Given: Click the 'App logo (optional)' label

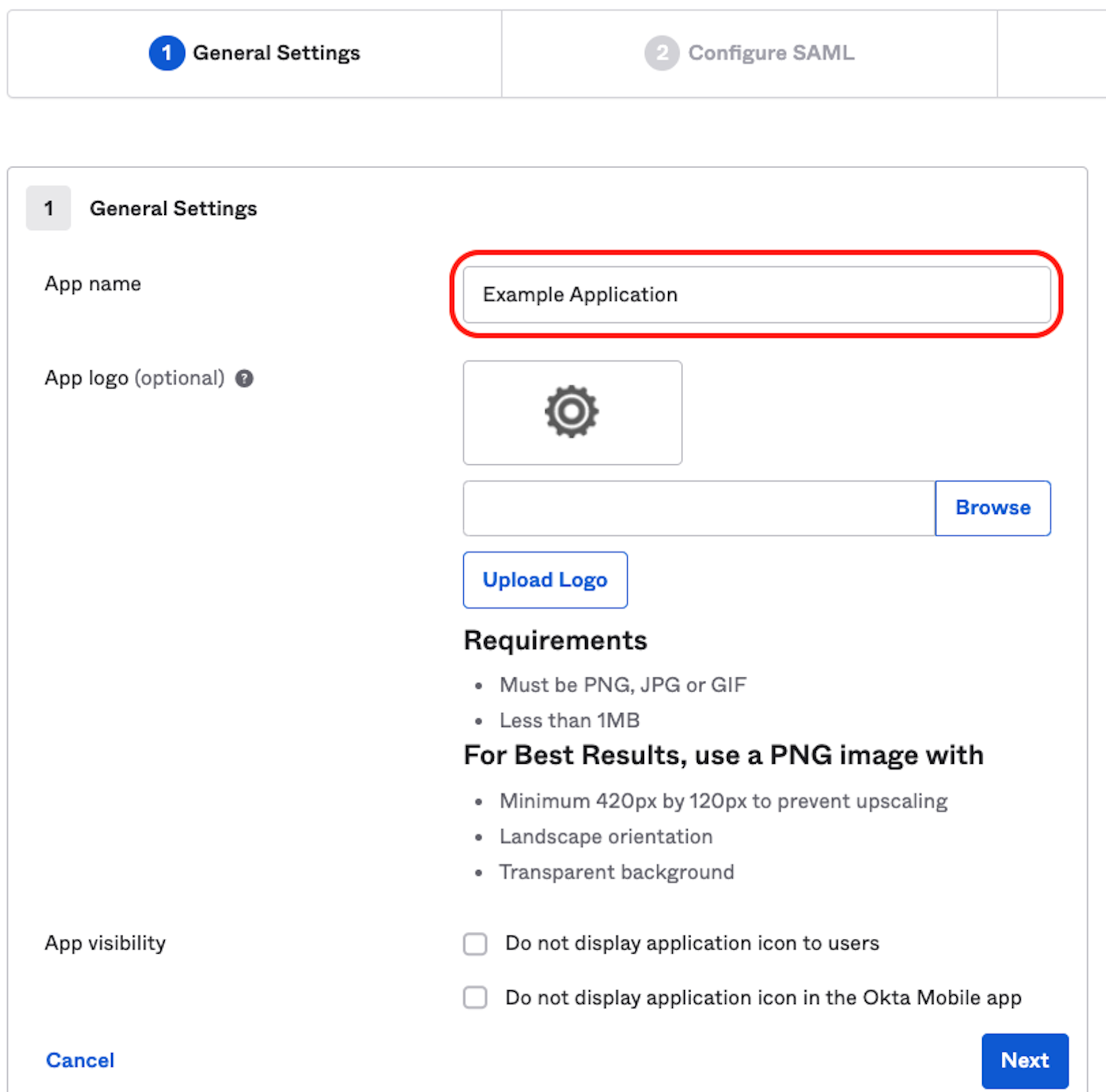Looking at the screenshot, I should pyautogui.click(x=135, y=378).
